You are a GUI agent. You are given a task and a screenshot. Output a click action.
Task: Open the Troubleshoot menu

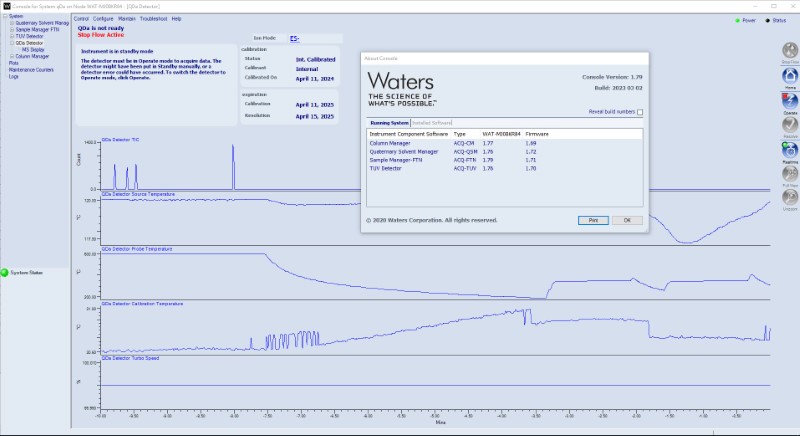(154, 19)
